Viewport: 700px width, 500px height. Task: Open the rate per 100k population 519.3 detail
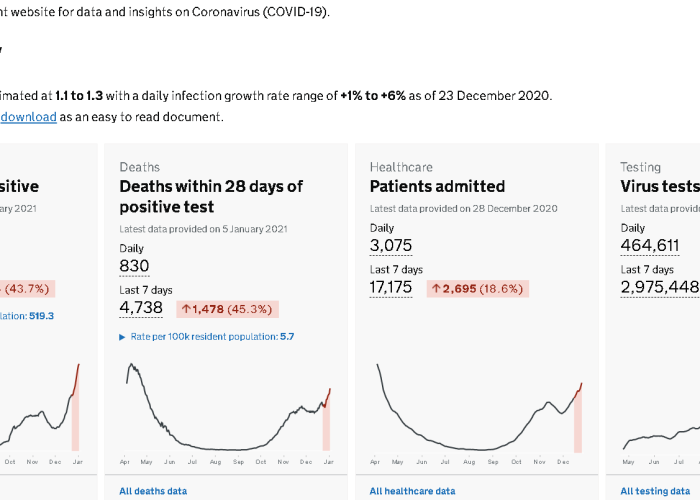tap(28, 316)
